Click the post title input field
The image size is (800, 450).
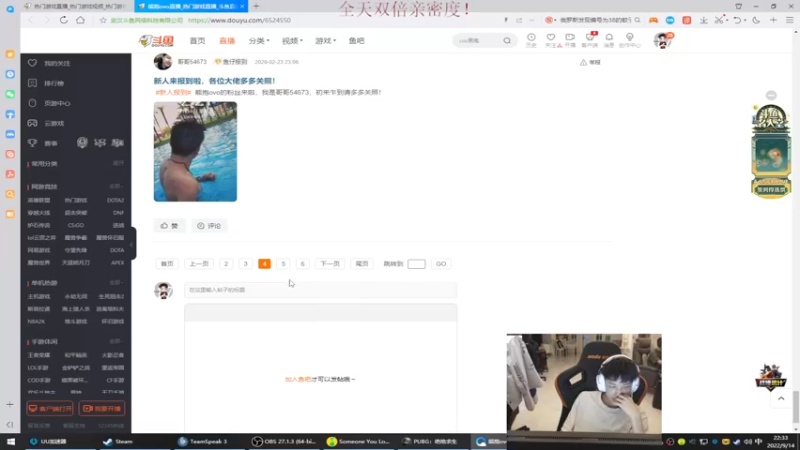click(320, 290)
